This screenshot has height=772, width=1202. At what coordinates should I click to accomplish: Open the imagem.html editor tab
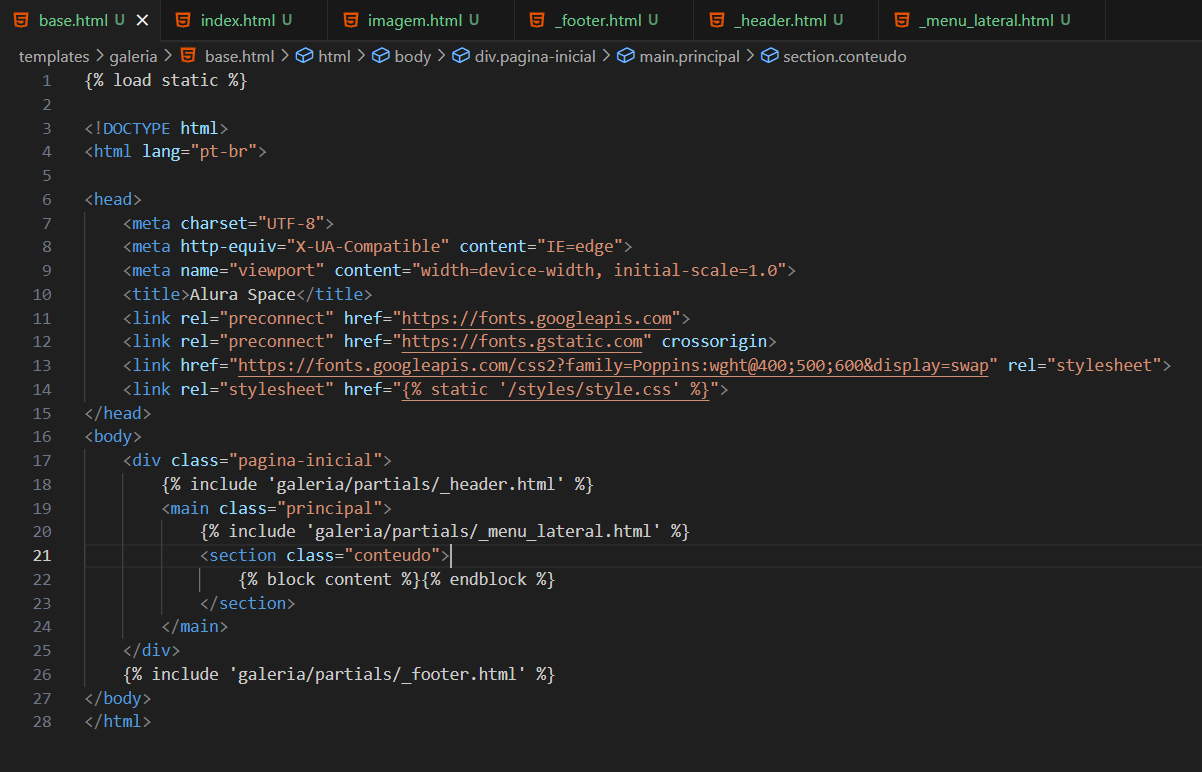[x=421, y=20]
